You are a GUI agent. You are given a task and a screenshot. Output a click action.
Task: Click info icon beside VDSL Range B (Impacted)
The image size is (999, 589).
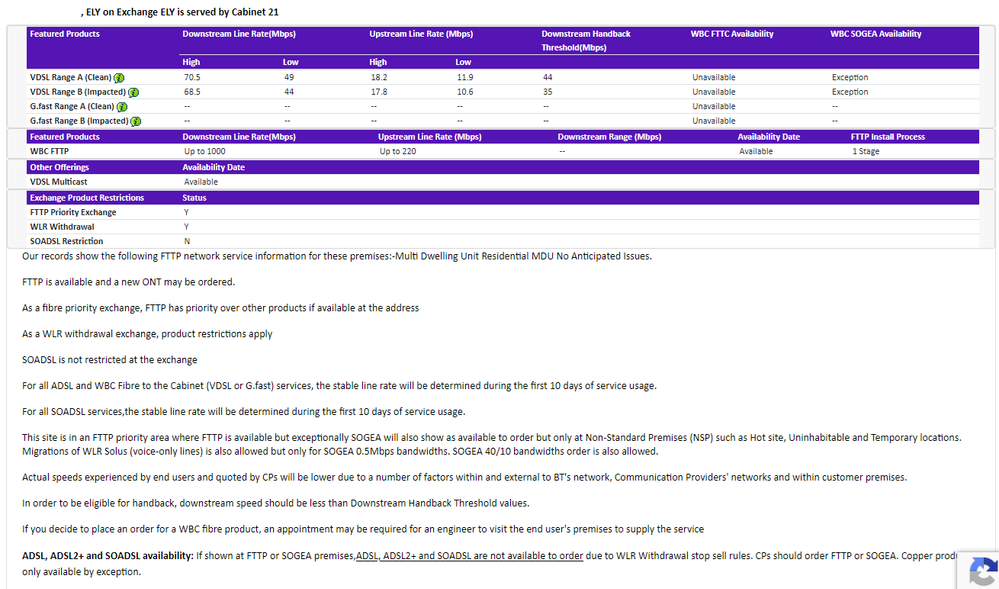click(x=134, y=92)
